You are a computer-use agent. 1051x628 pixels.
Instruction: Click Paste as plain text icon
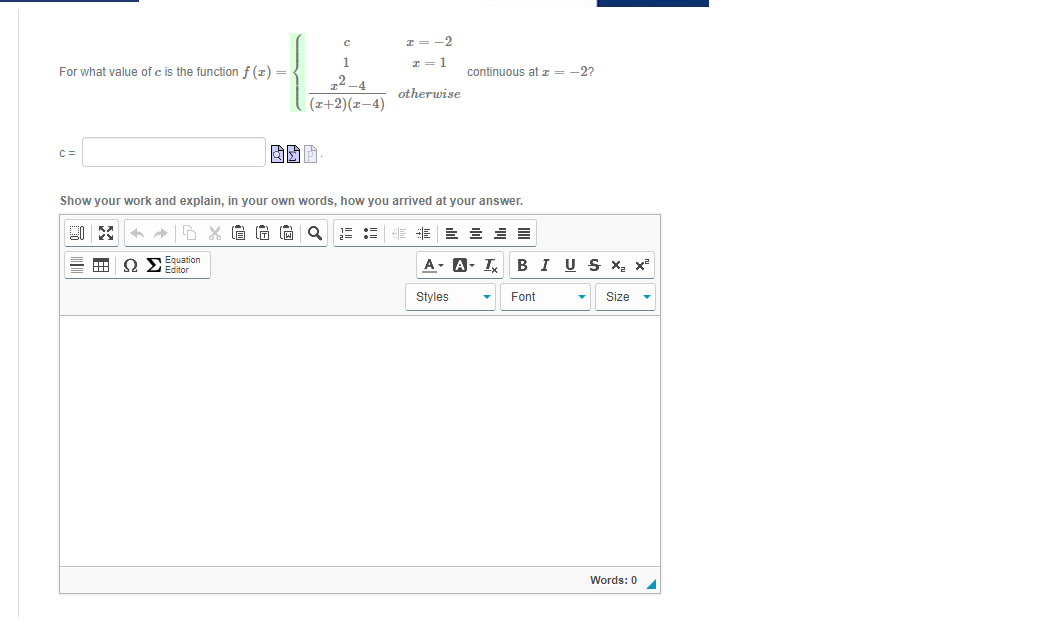[263, 233]
